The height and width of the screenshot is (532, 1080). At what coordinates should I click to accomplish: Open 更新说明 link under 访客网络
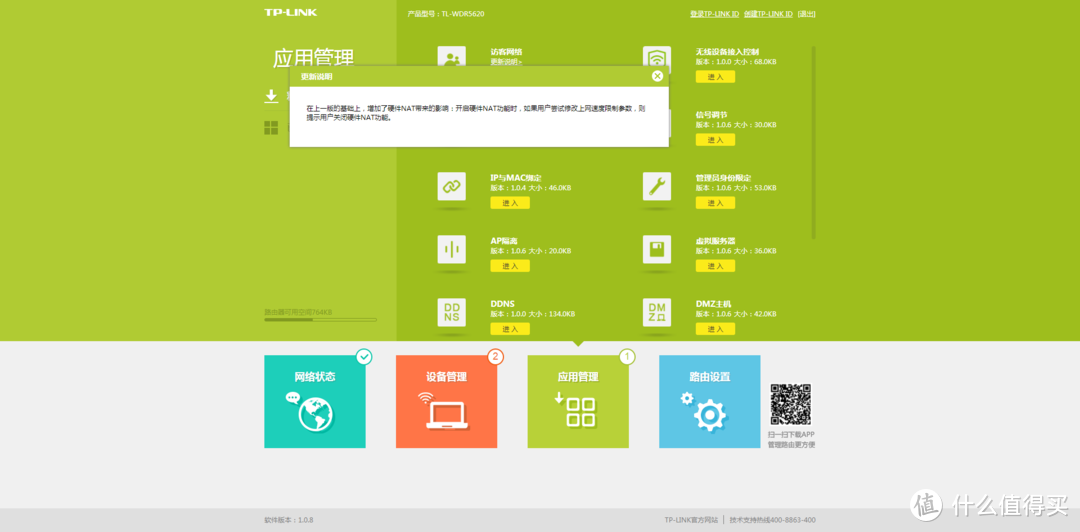[x=506, y=62]
